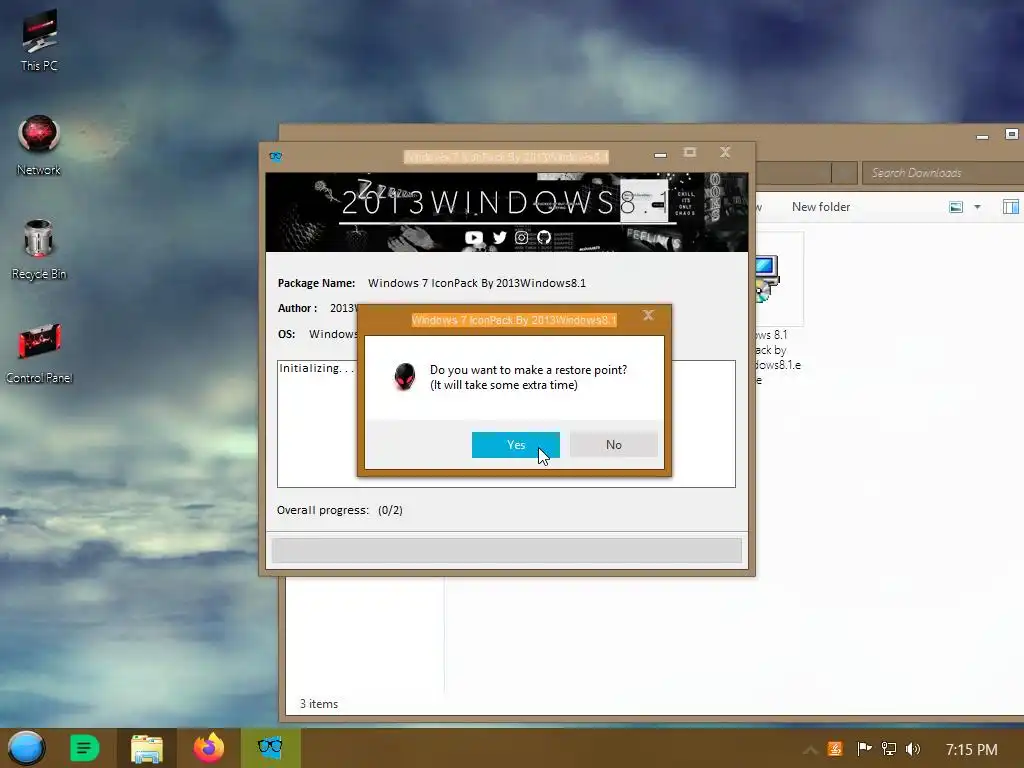Open the Instagram icon in banner
Image resolution: width=1024 pixels, height=768 pixels.
pyautogui.click(x=522, y=238)
